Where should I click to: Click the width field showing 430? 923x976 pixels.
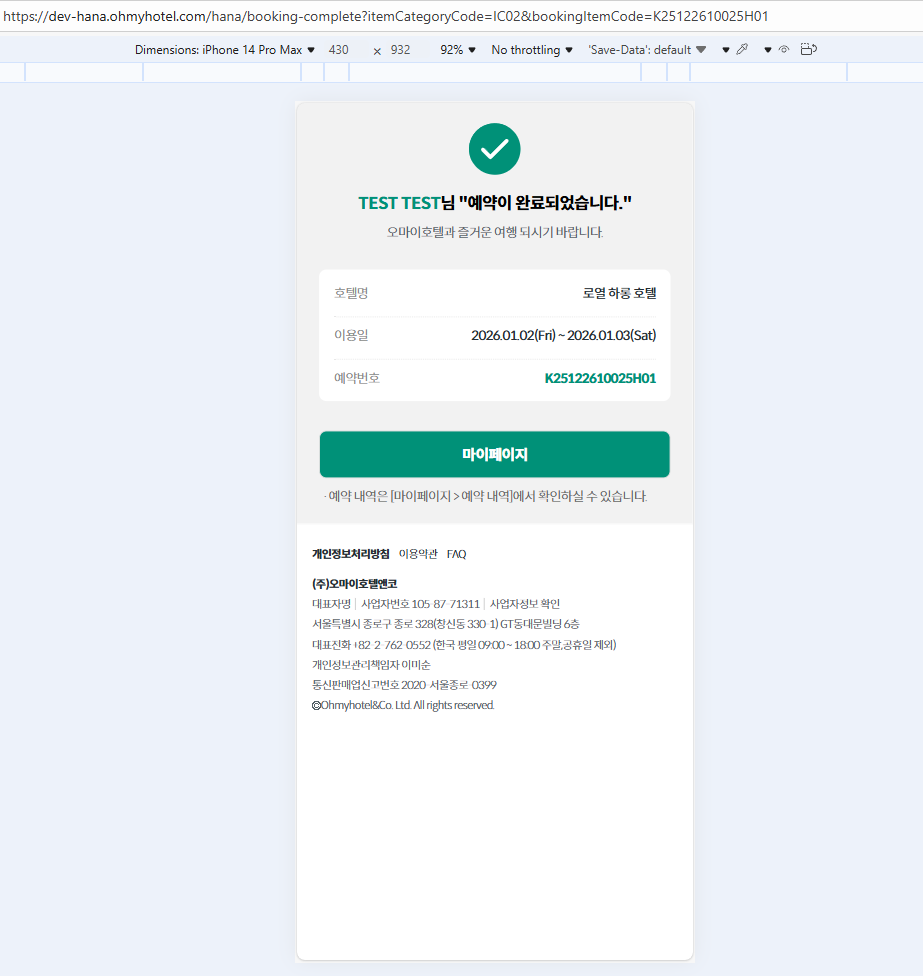click(x=339, y=50)
